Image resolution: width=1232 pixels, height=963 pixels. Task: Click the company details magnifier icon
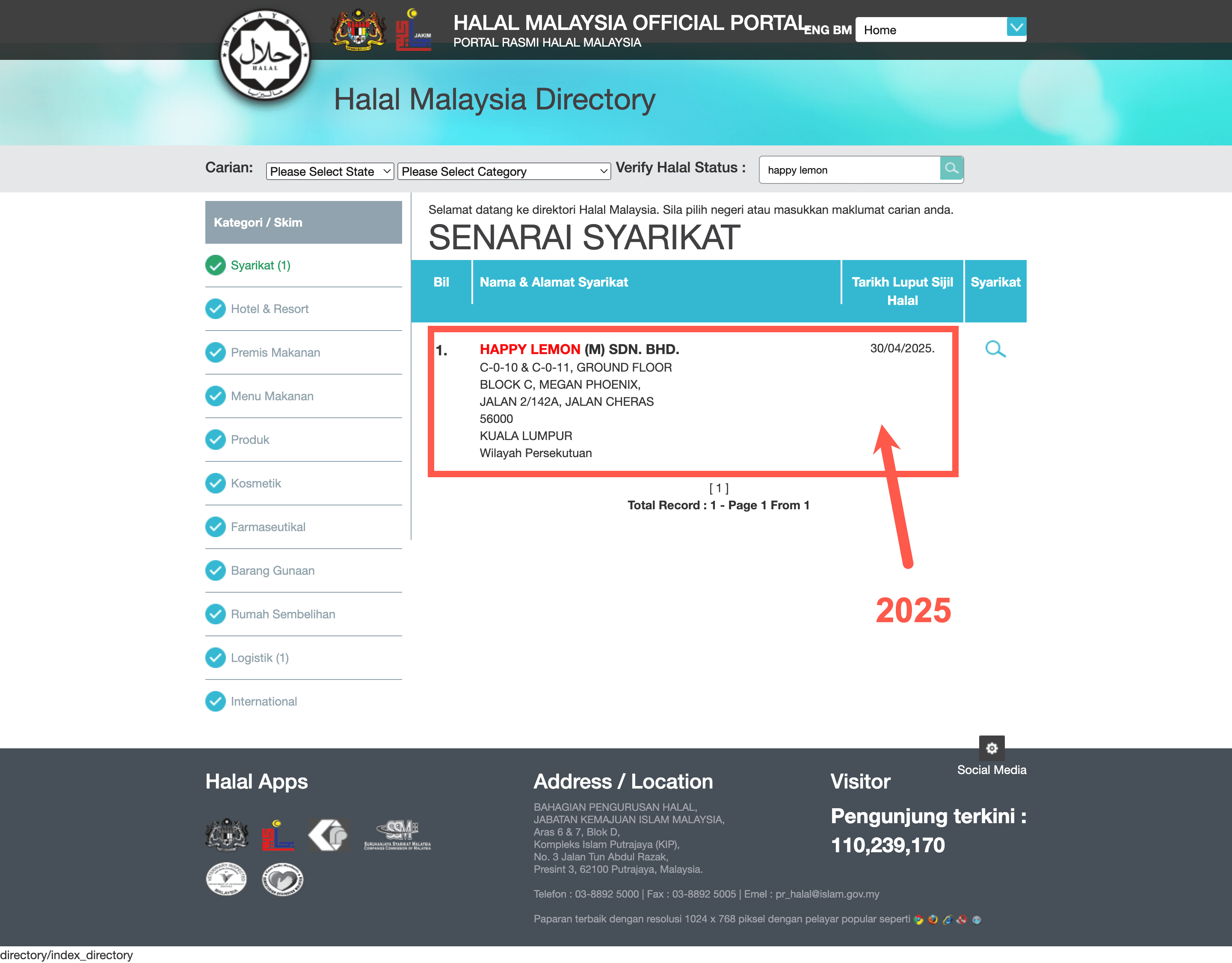click(x=995, y=349)
